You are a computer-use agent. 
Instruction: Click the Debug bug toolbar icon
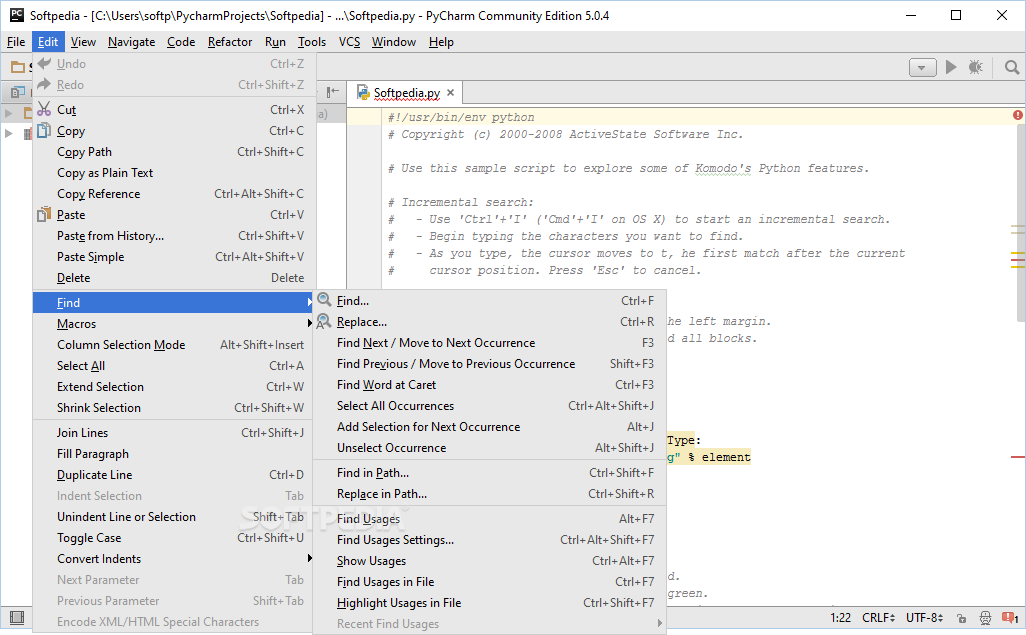(976, 67)
